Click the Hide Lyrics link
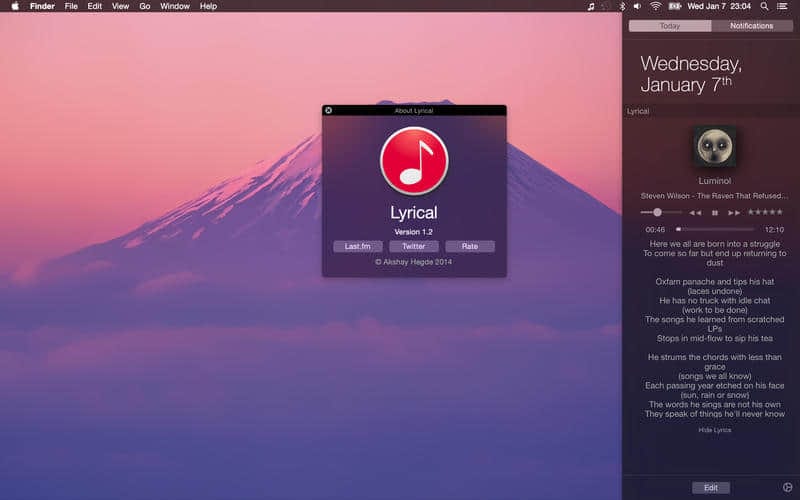The height and width of the screenshot is (500, 800). [715, 430]
